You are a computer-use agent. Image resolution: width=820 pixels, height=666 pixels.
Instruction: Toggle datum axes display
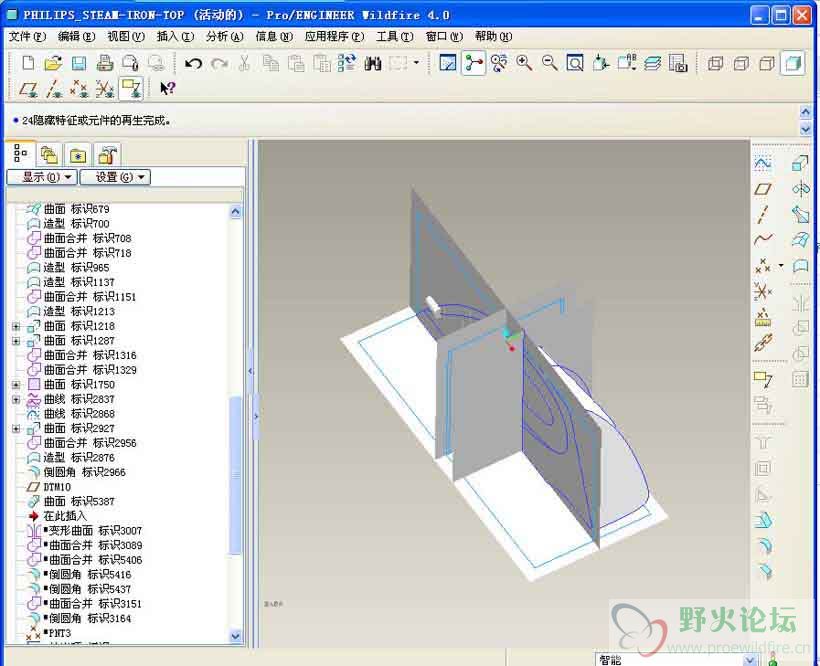click(54, 88)
